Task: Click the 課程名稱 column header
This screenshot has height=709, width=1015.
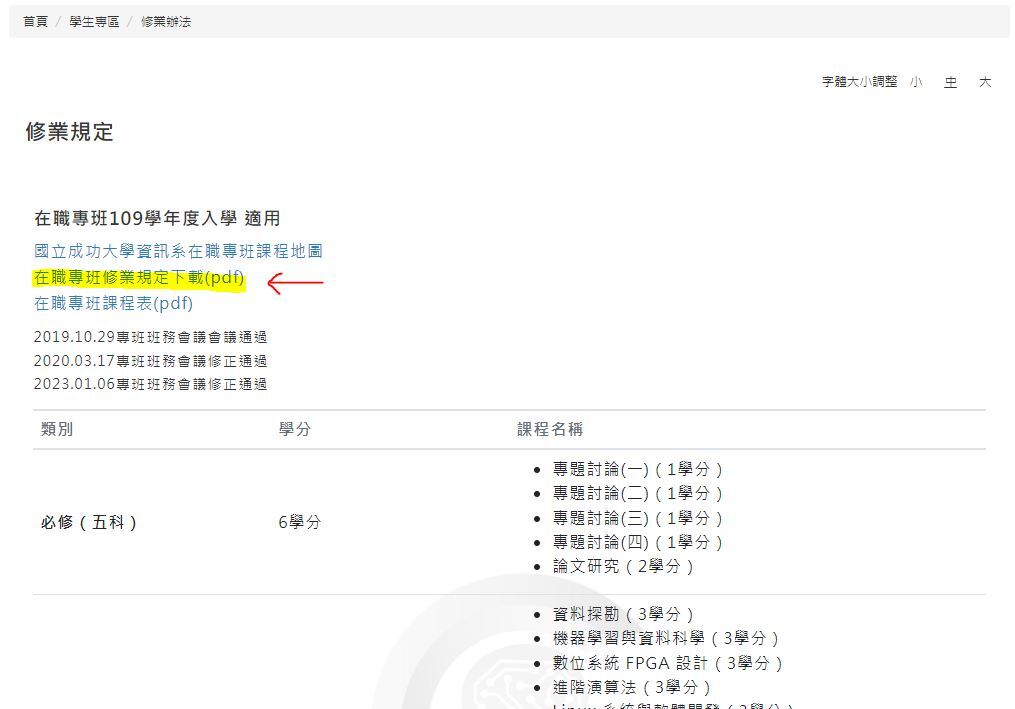Action: coord(550,429)
